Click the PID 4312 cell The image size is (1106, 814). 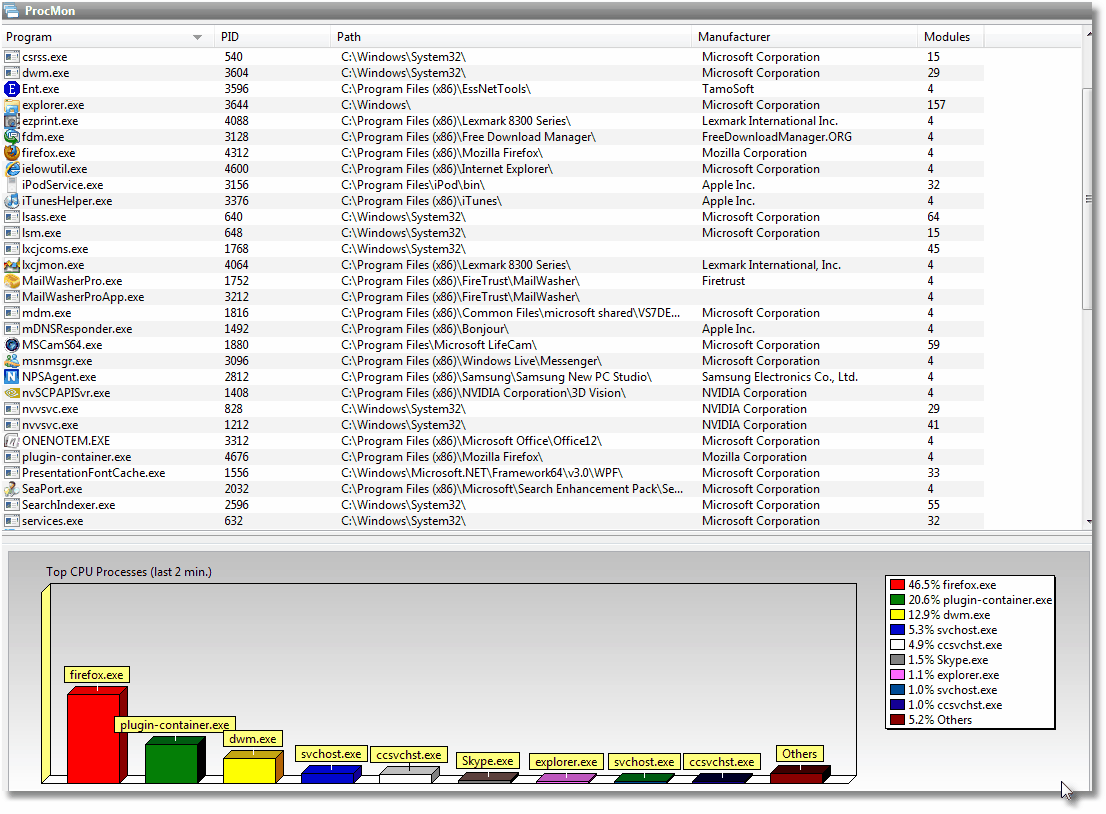(236, 153)
